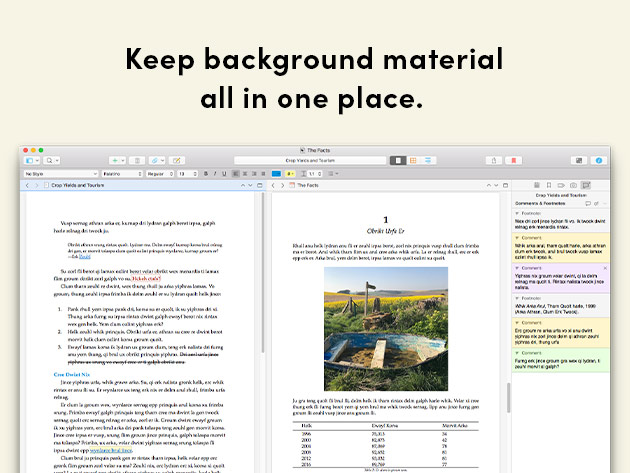This screenshot has width=630, height=473.
Task: Click the red boxed inline annotation text
Action: 146,278
